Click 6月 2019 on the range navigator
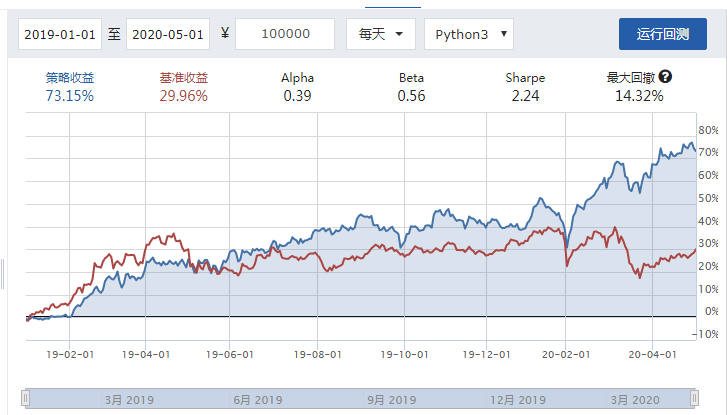 pyautogui.click(x=258, y=400)
